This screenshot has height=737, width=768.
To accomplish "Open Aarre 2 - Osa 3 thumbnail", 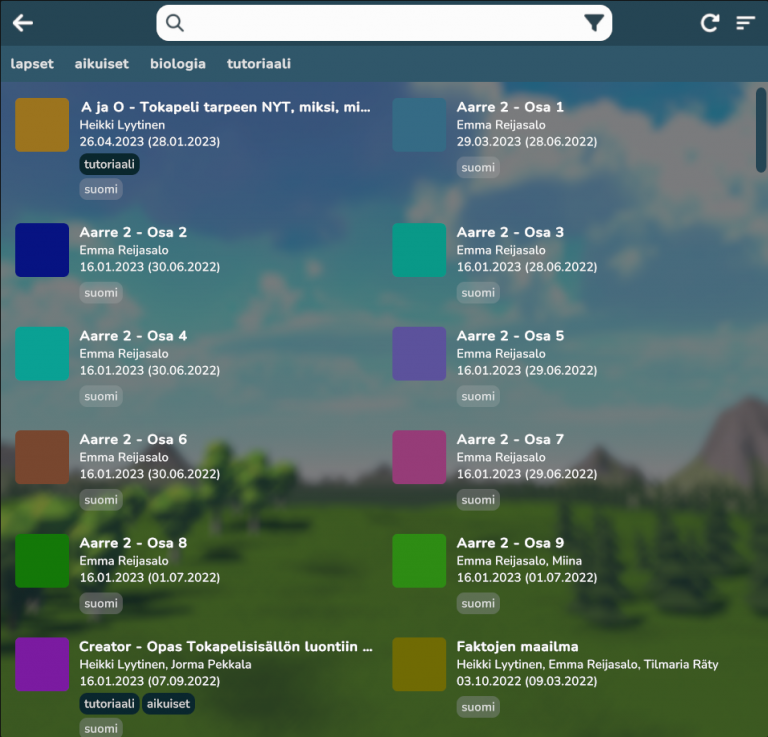I will tap(419, 250).
